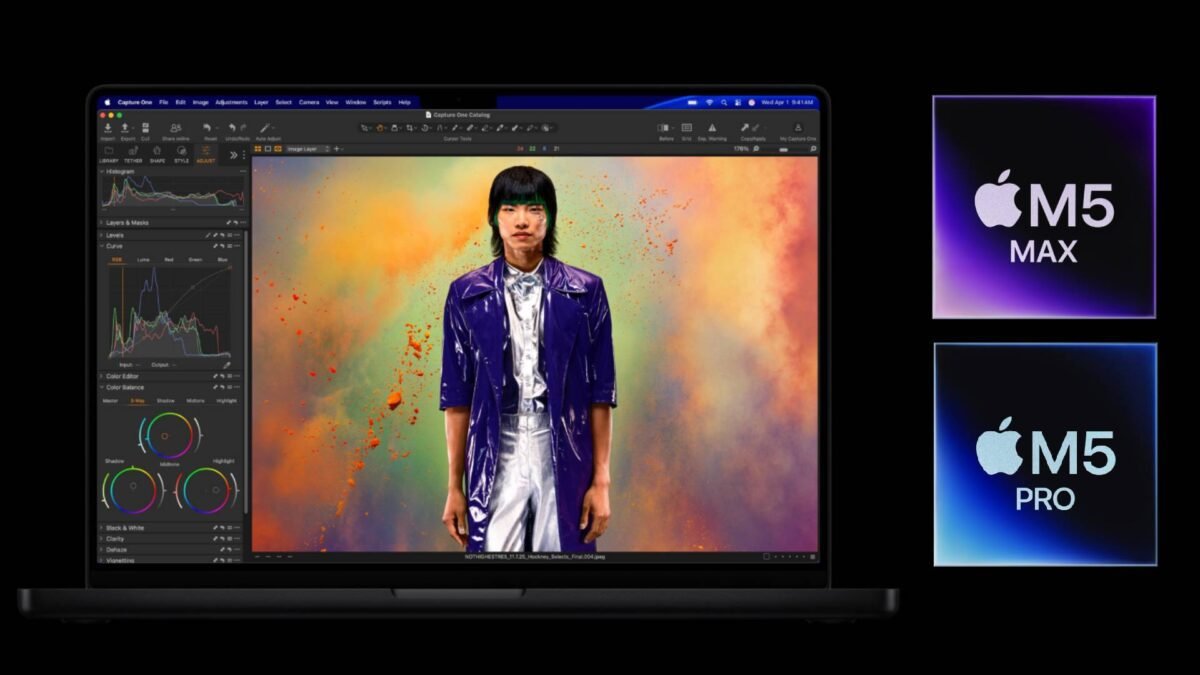Viewport: 1200px width, 675px height.
Task: Click the Export icon in the toolbar
Action: (x=125, y=128)
